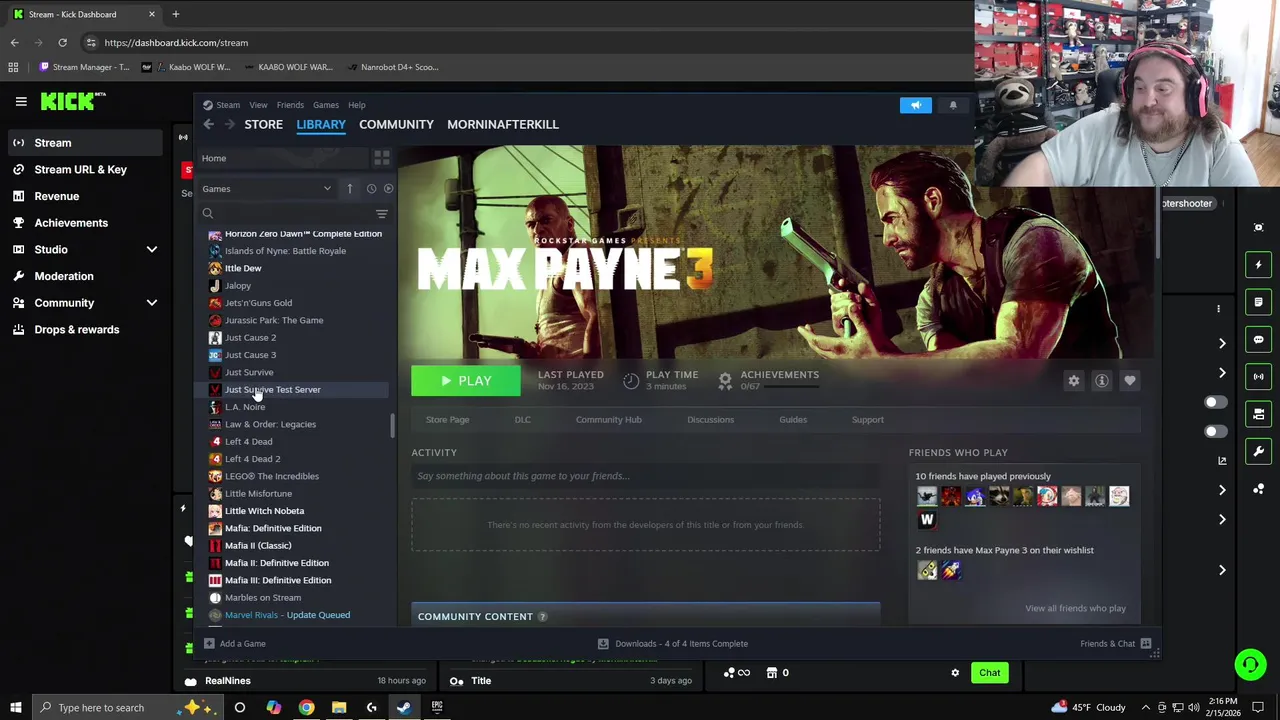The height and width of the screenshot is (720, 1280).
Task: Click the green PLAY button
Action: coord(466,381)
